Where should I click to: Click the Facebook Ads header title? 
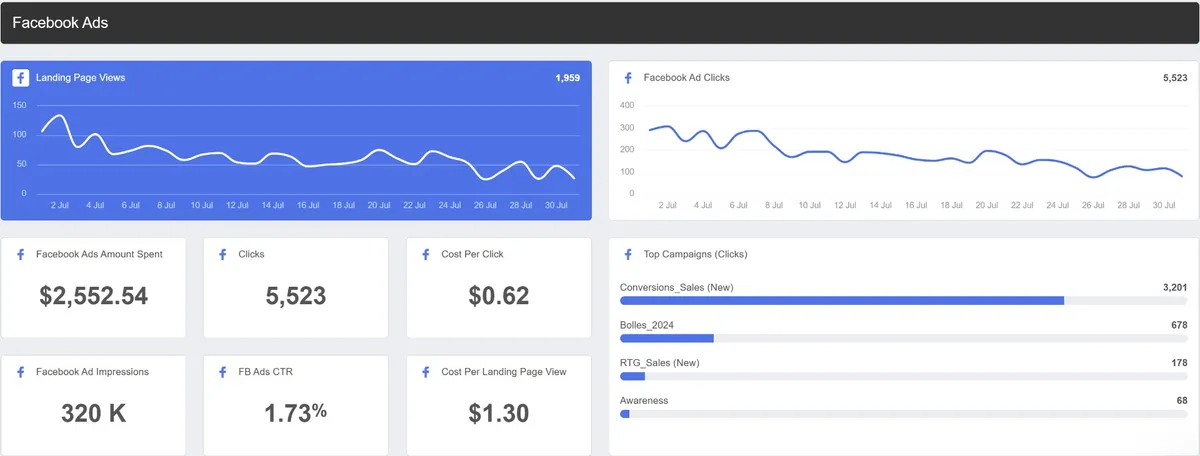tap(60, 22)
